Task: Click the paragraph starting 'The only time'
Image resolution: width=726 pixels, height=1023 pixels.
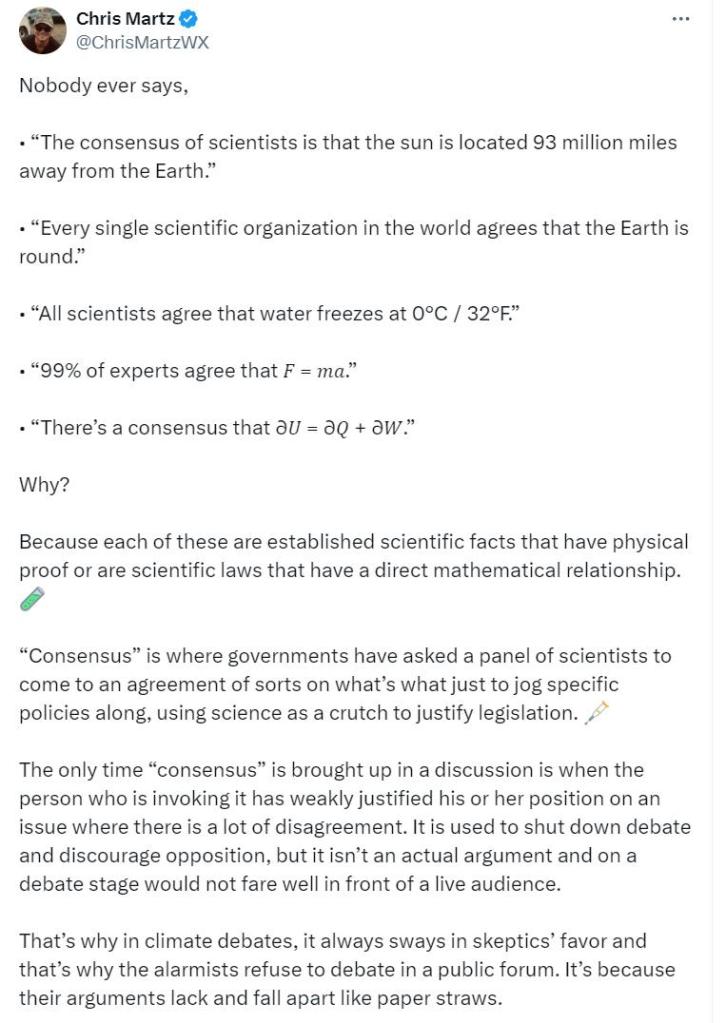Action: [x=354, y=827]
